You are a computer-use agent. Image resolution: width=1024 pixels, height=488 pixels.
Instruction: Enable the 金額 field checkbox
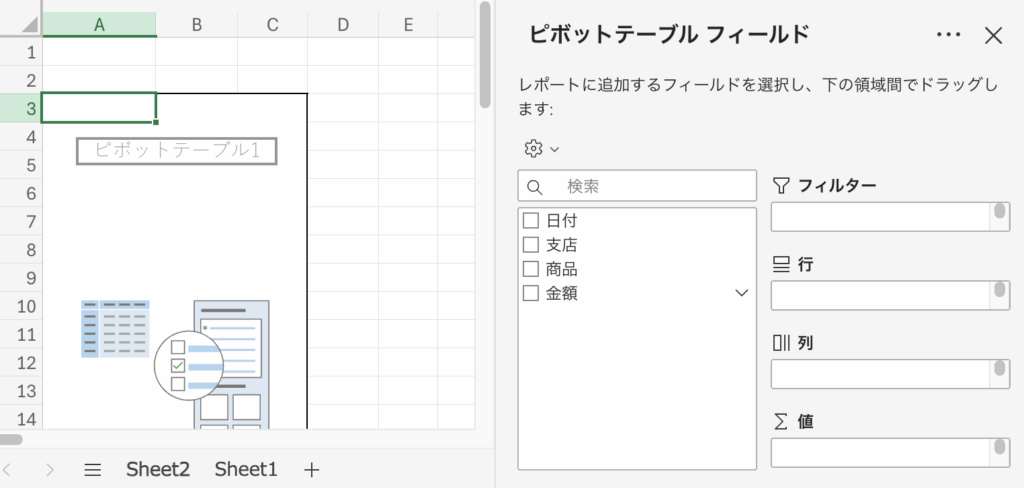531,293
